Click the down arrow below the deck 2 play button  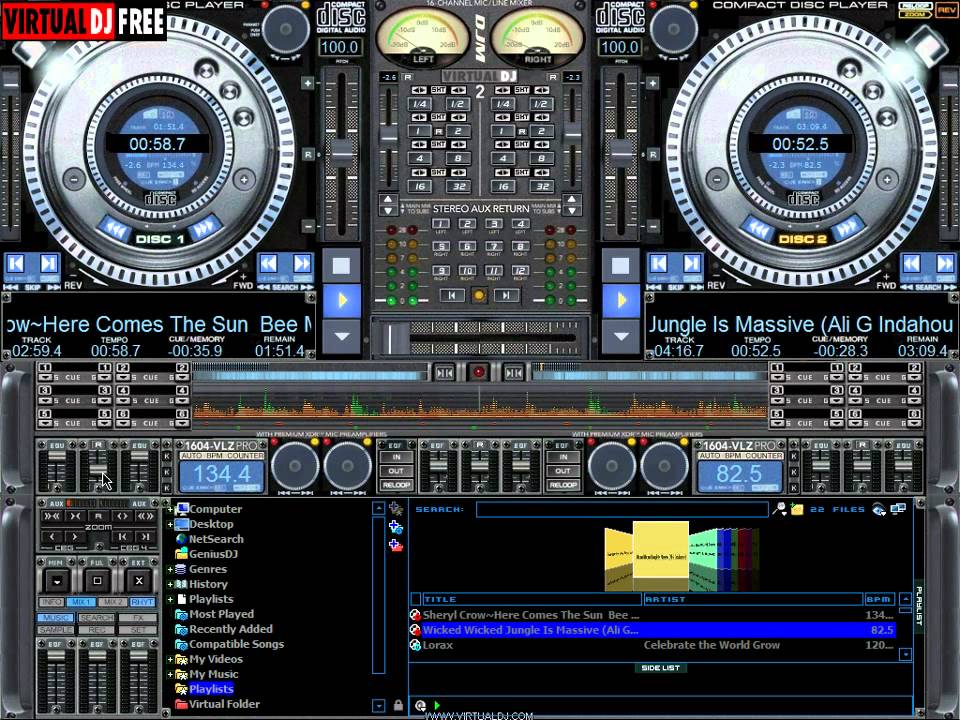621,336
